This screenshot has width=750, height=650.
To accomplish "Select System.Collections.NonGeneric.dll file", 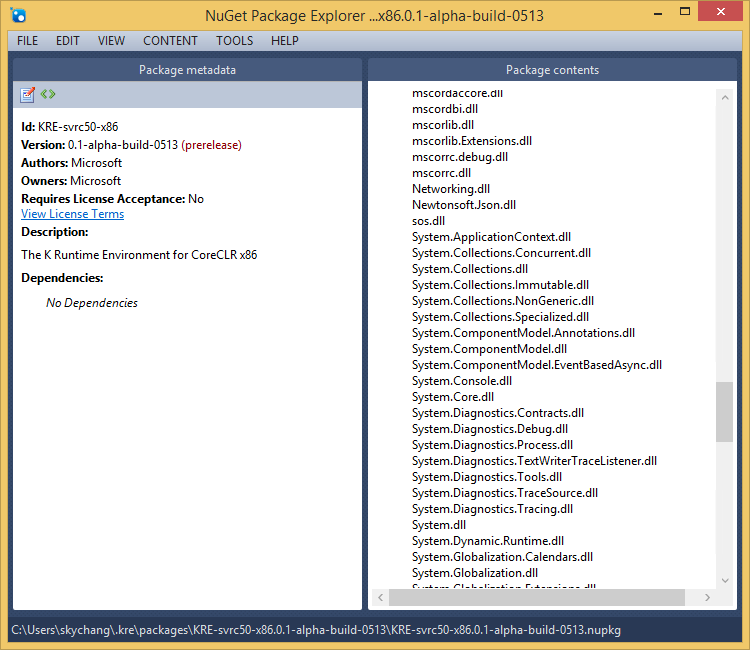I will 503,301.
